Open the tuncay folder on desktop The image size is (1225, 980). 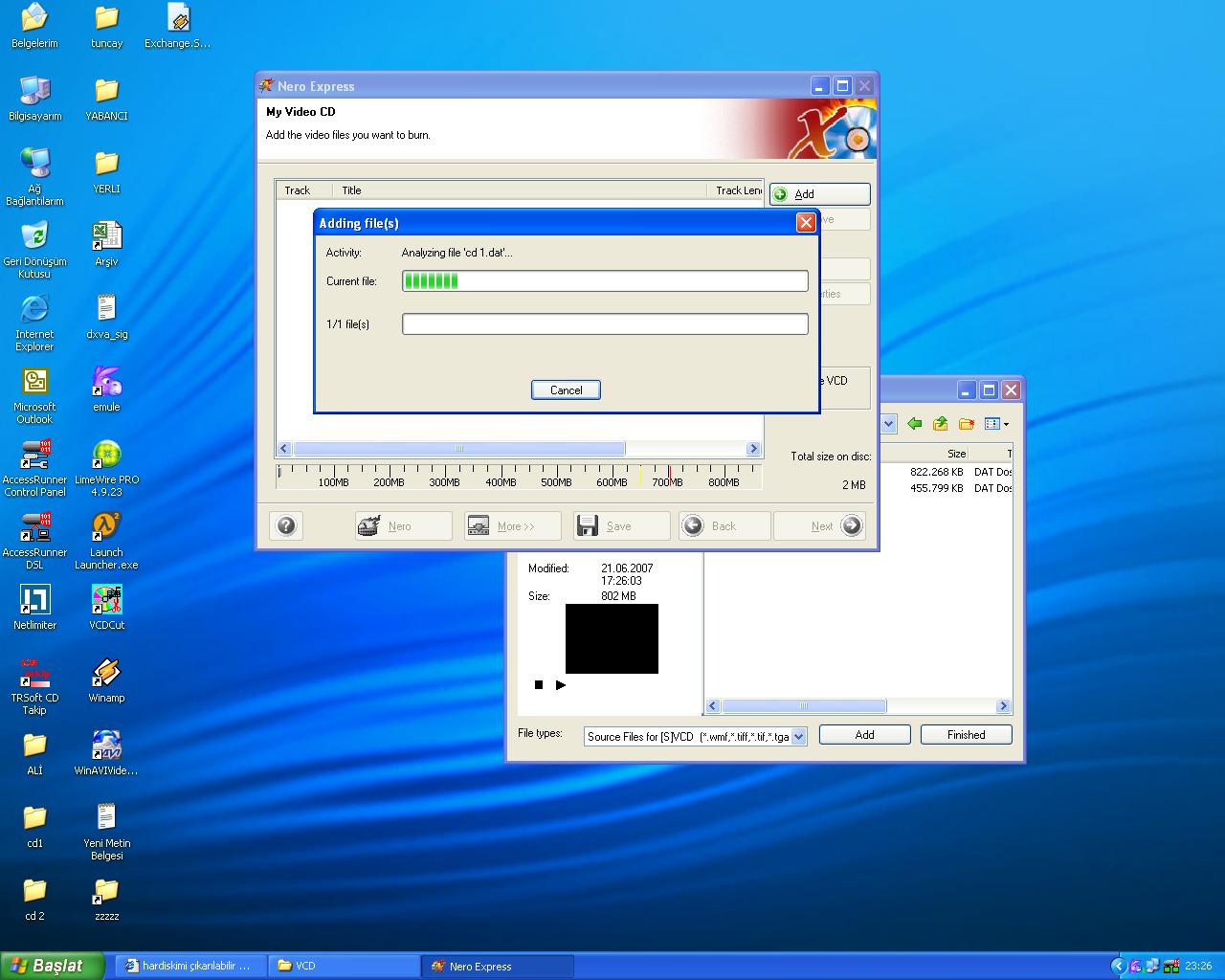tap(106, 25)
